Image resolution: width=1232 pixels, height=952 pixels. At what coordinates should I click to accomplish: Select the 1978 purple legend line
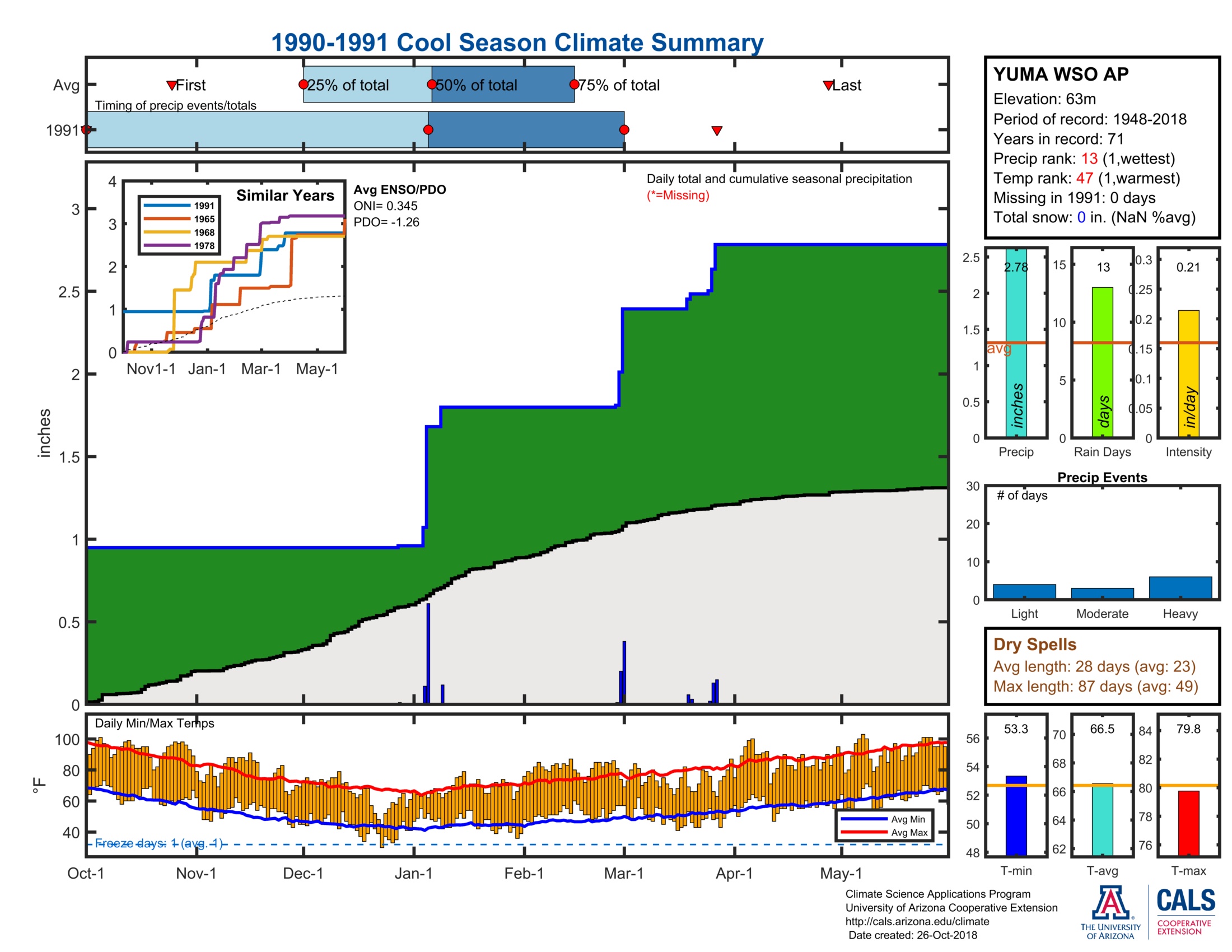167,245
